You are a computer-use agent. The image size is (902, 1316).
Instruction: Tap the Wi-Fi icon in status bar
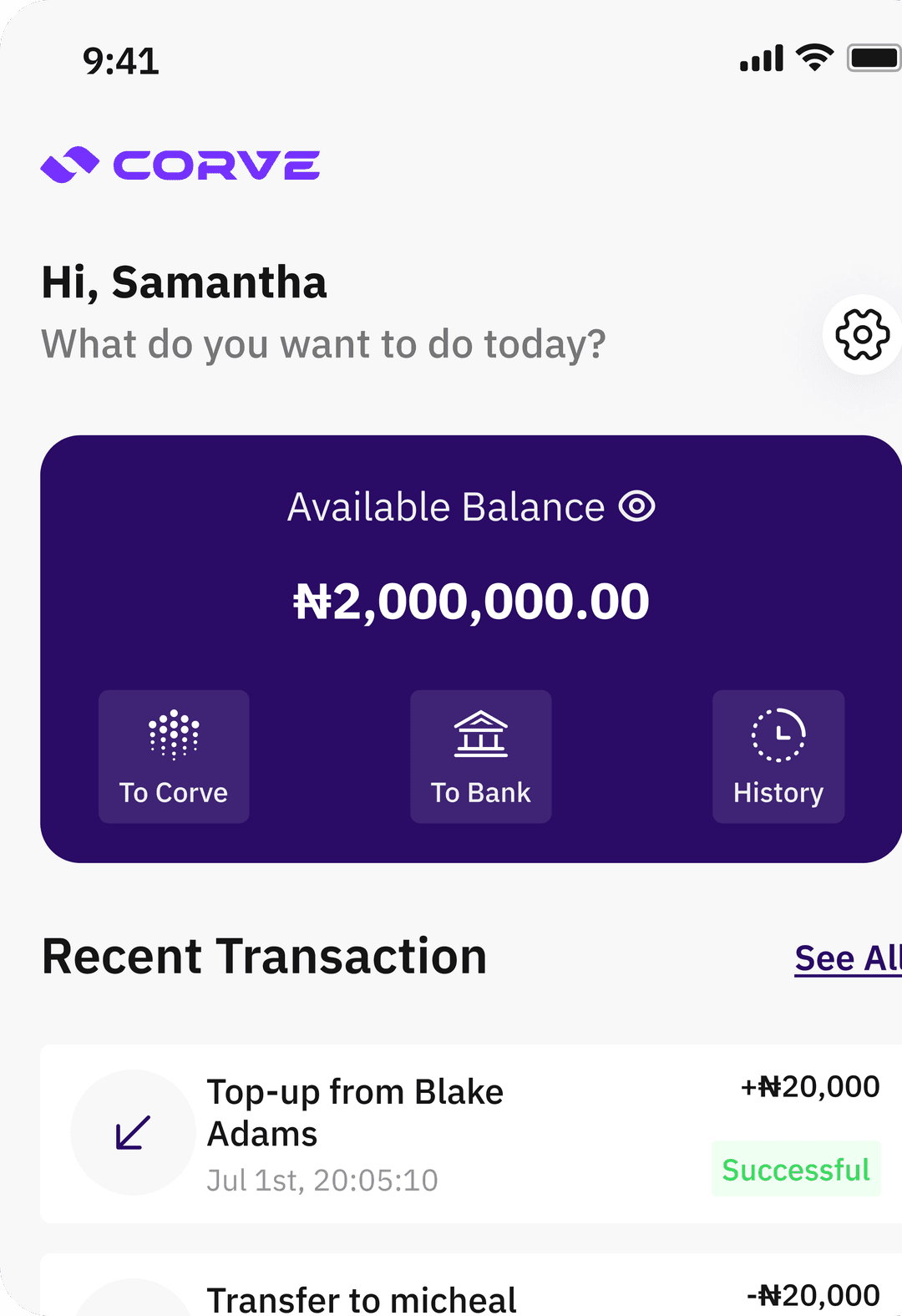click(x=814, y=58)
